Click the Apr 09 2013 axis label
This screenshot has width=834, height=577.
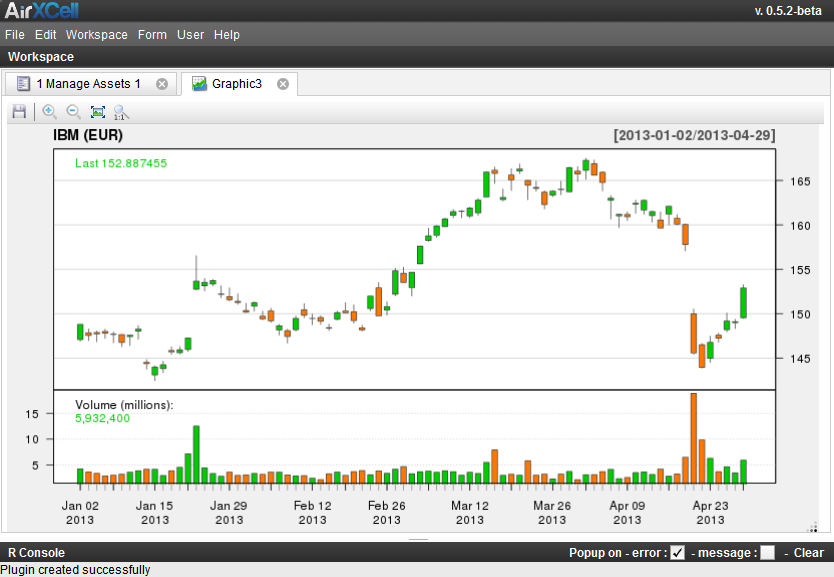(627, 513)
